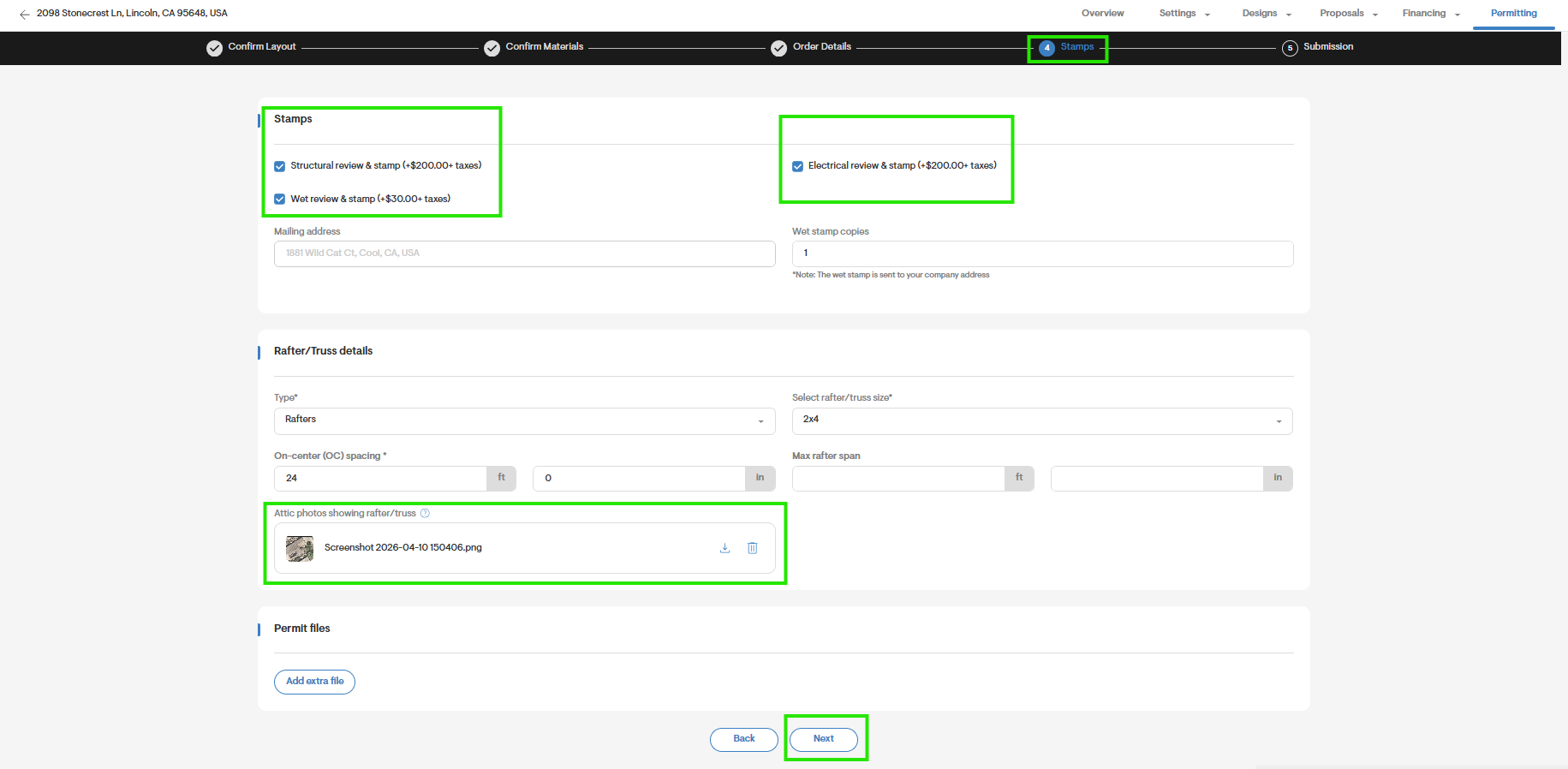
Task: Click the Back button
Action: [x=743, y=739]
